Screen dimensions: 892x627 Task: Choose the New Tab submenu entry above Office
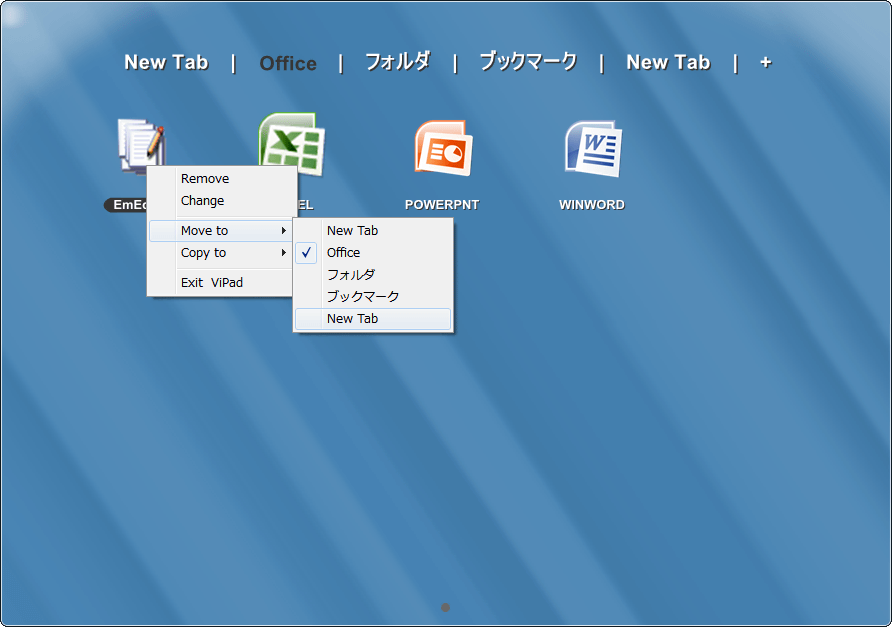373,230
